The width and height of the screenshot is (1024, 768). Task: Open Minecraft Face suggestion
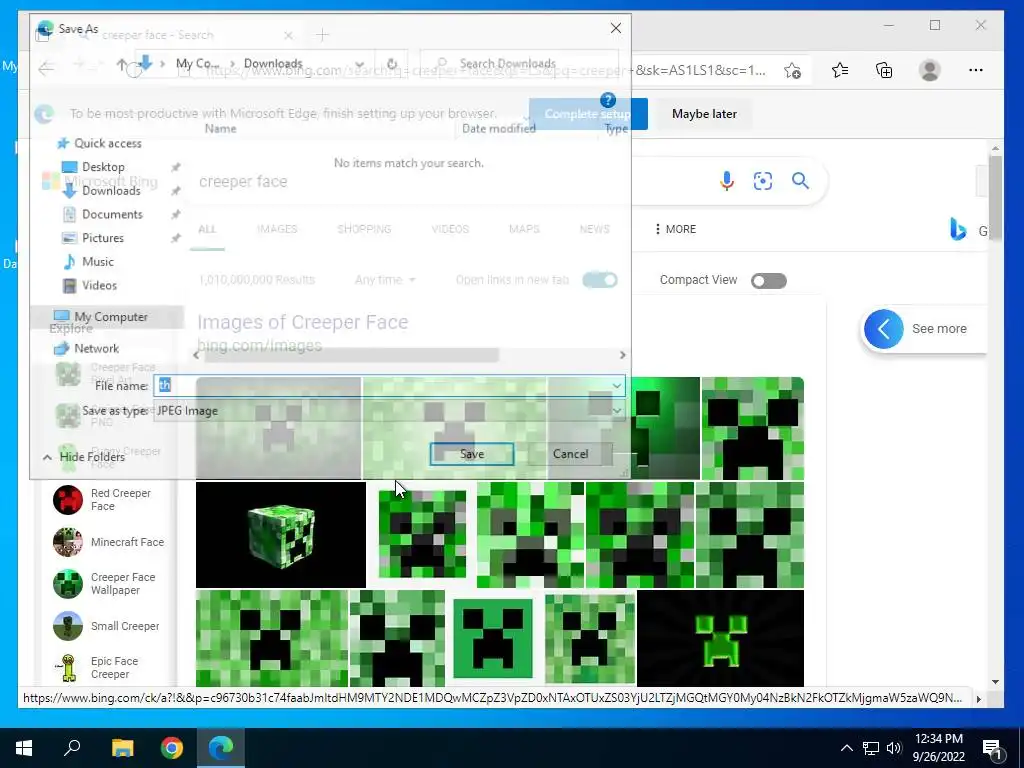[109, 542]
